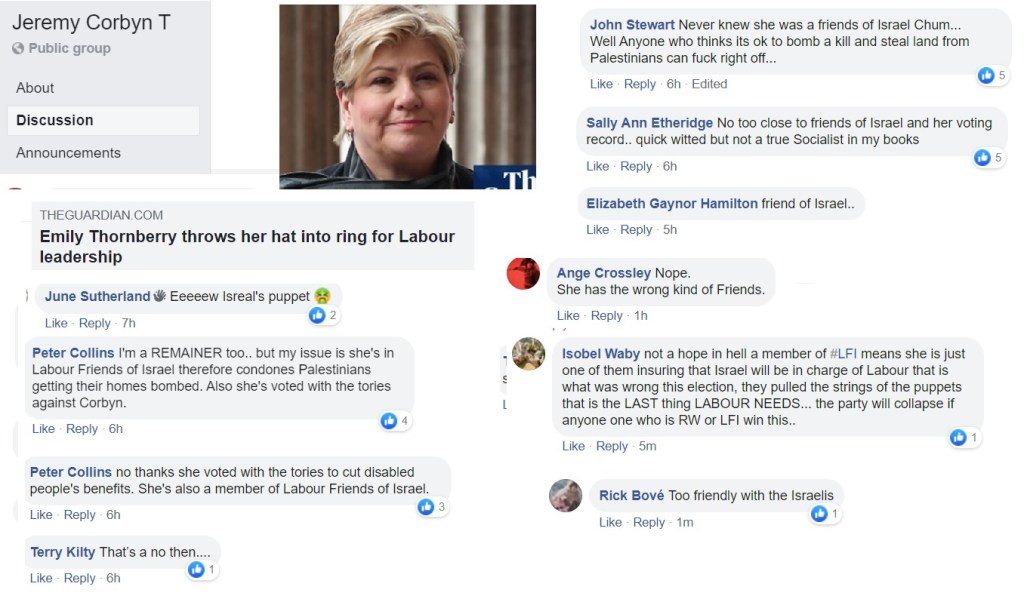Click Isobel Waby's profile picture
This screenshot has width=1024, height=602.
(x=528, y=354)
